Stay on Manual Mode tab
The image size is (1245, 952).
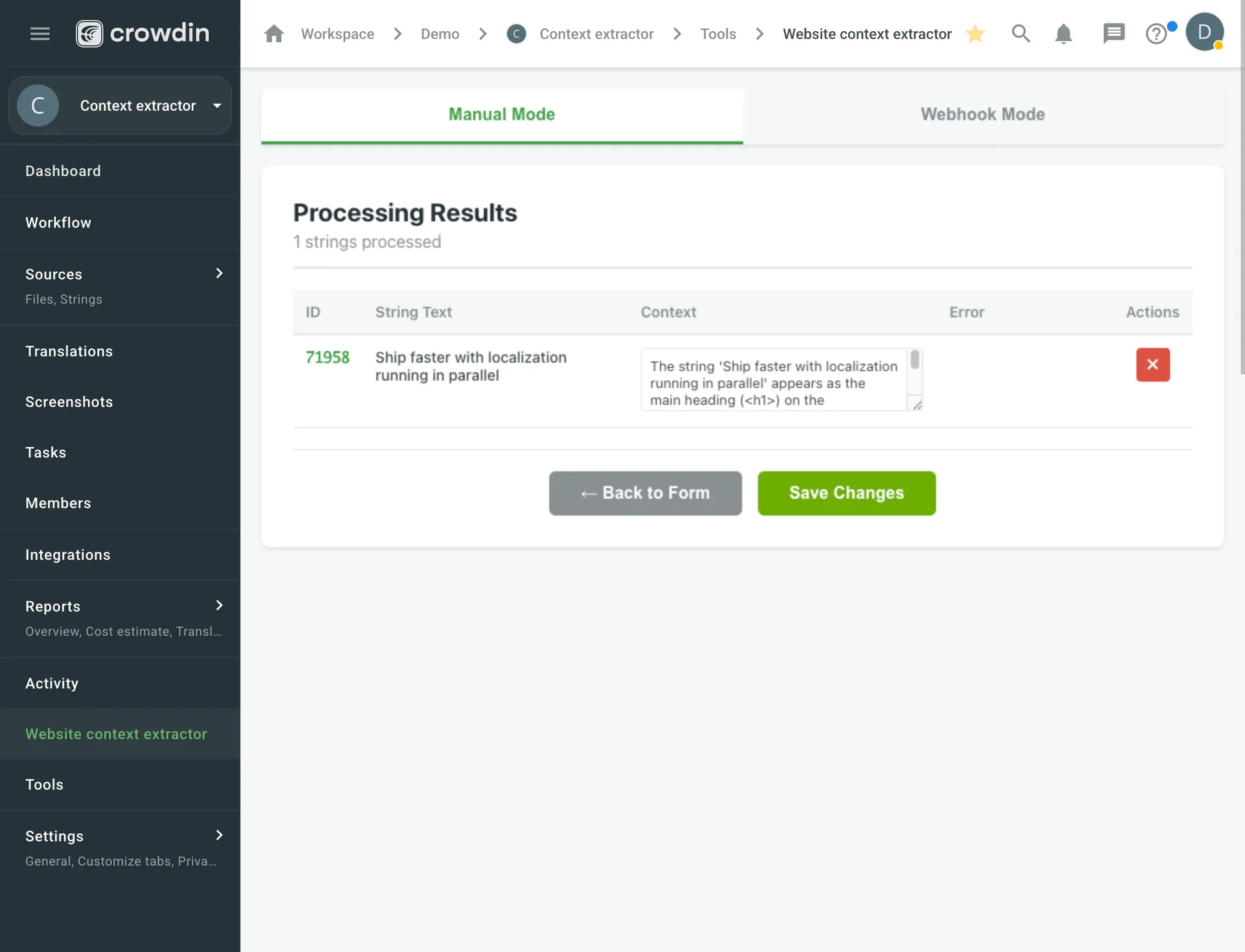501,114
